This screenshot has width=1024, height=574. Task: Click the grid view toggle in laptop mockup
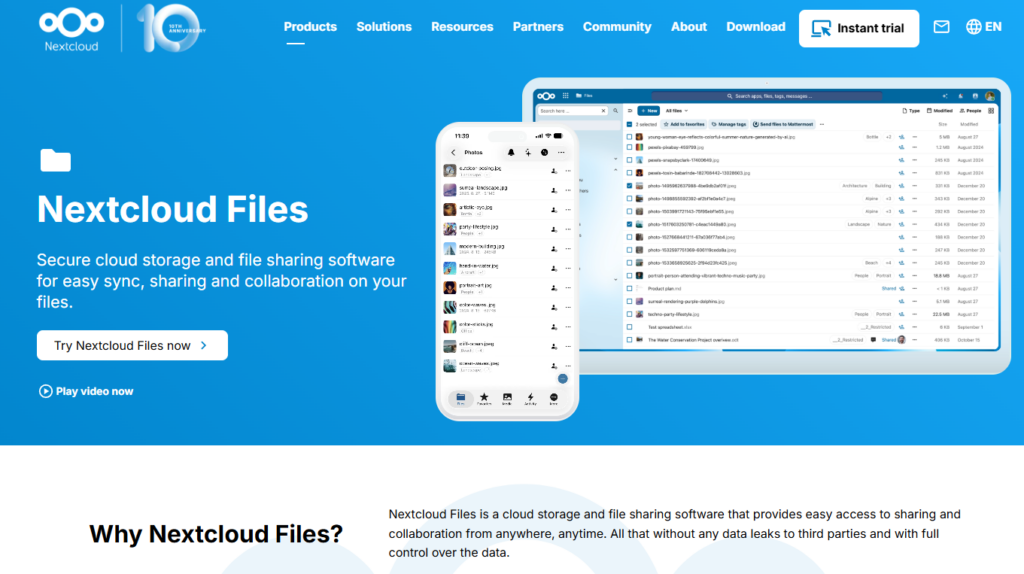click(x=991, y=111)
